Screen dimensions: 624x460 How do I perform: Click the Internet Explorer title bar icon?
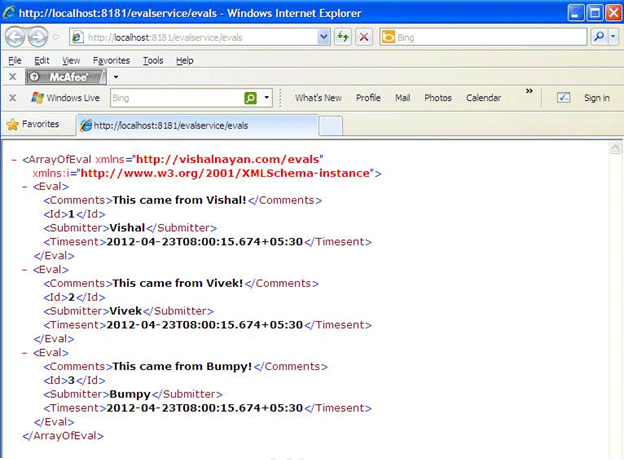tap(9, 13)
